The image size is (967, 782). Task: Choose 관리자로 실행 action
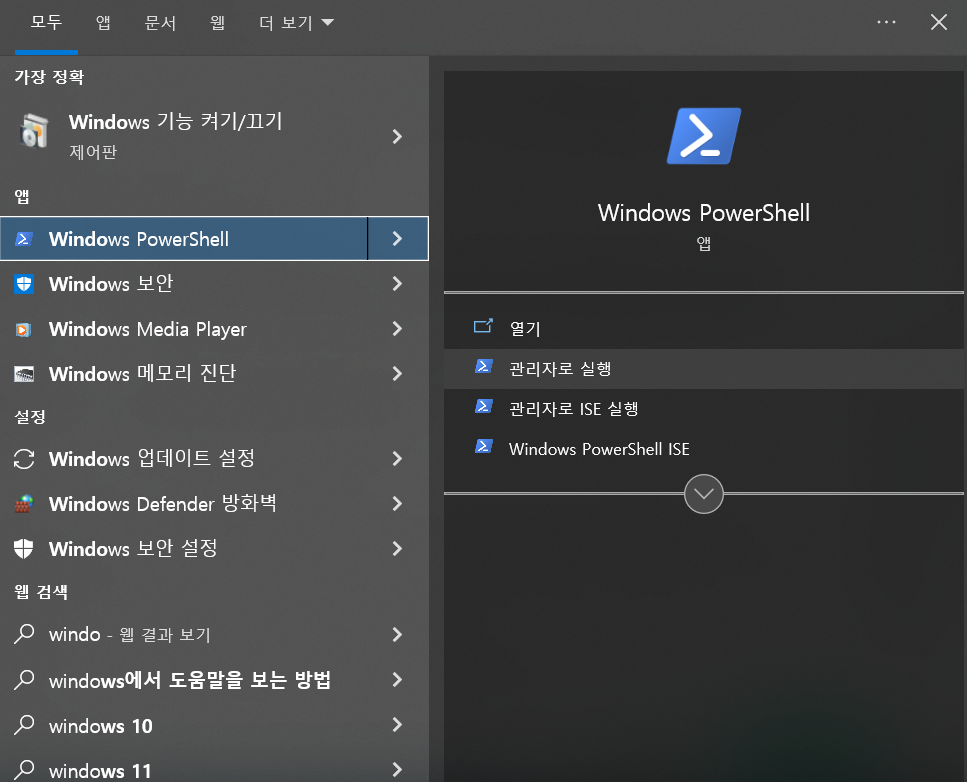coord(704,369)
